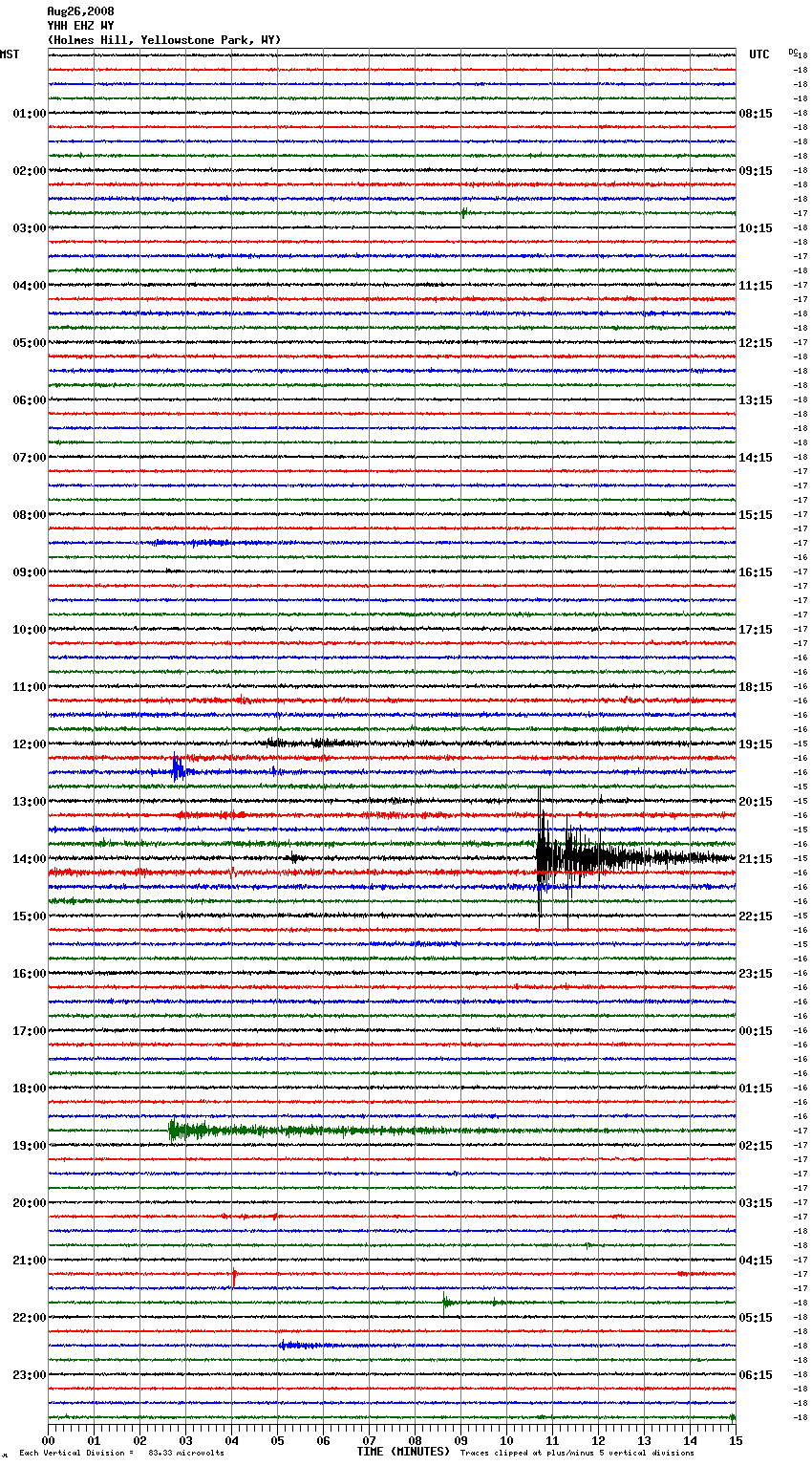Click the "UTC" time zone label
This screenshot has width=812, height=1466.
pos(759,54)
